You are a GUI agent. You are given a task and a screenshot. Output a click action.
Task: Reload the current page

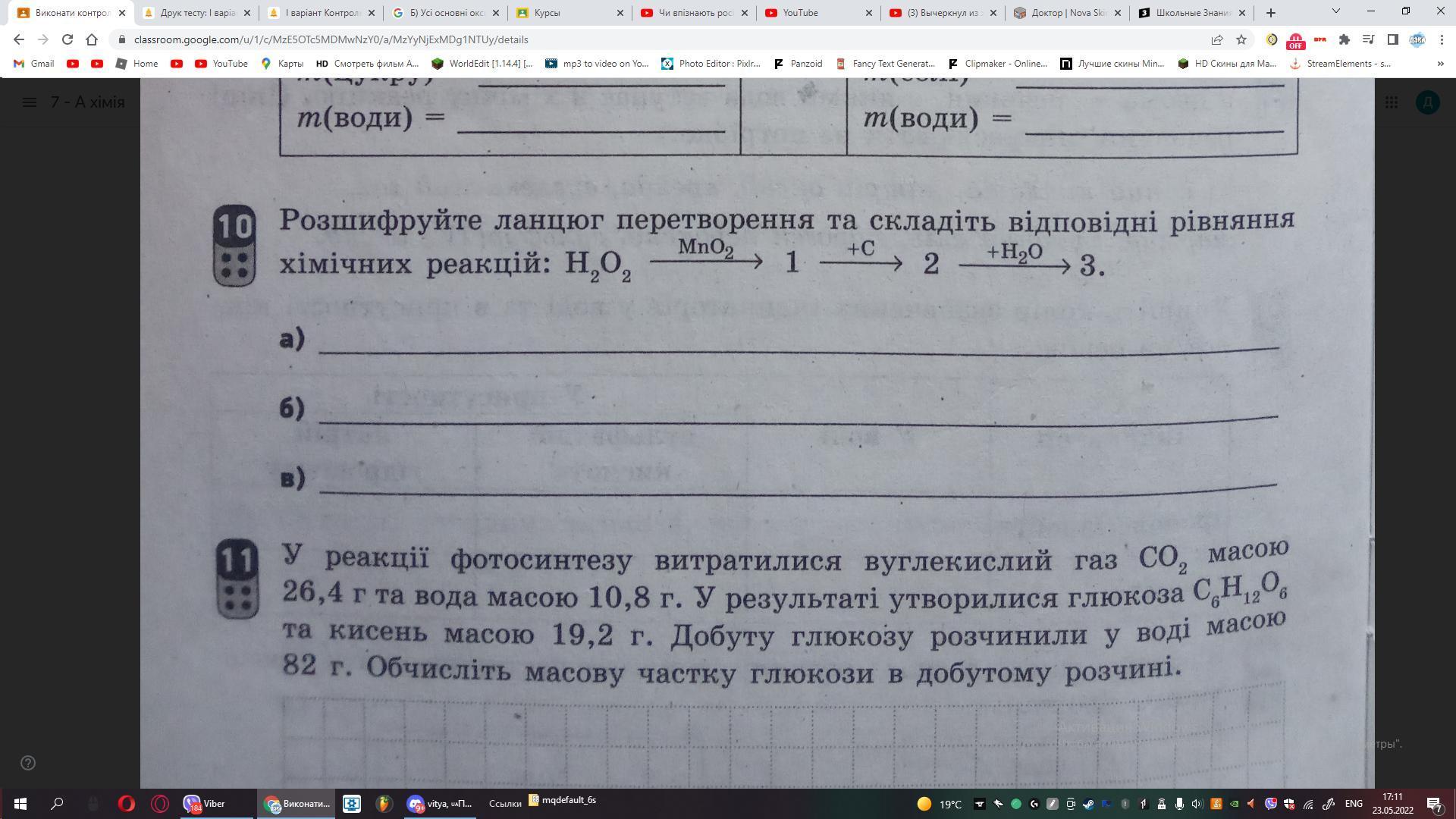point(67,39)
